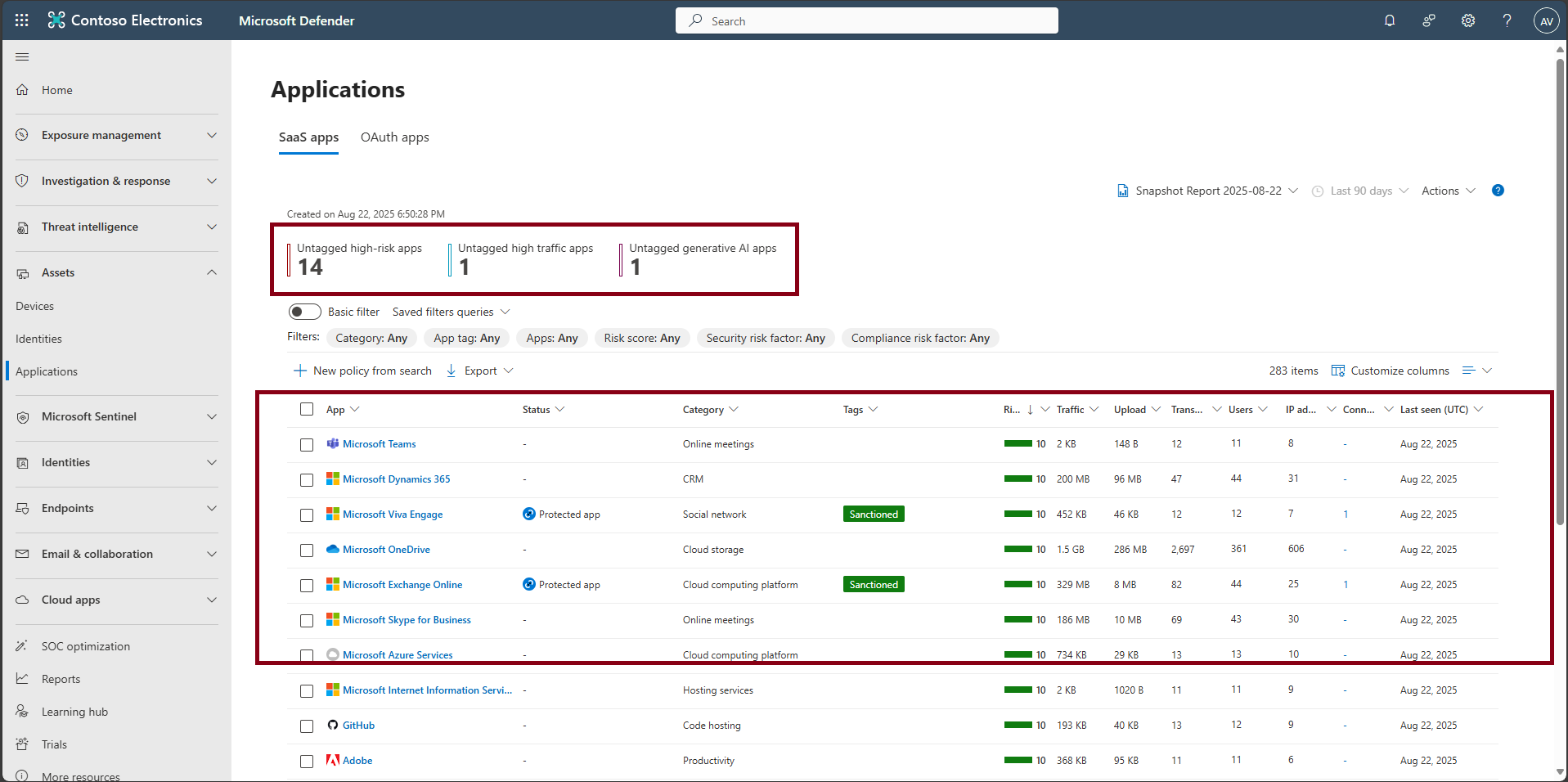Click the Threat intelligence icon

[x=22, y=227]
